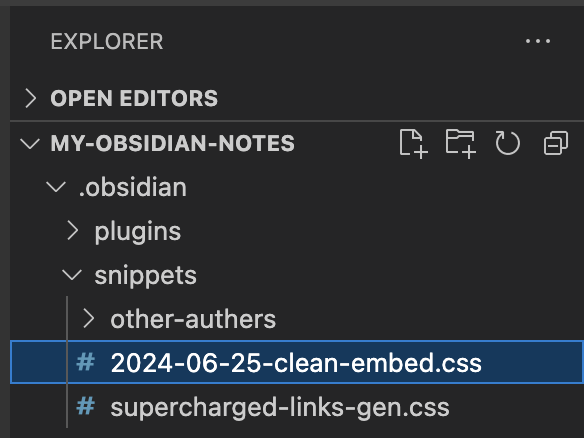The height and width of the screenshot is (438, 584).
Task: Collapse all folders in Explorer
Action: coord(556,143)
